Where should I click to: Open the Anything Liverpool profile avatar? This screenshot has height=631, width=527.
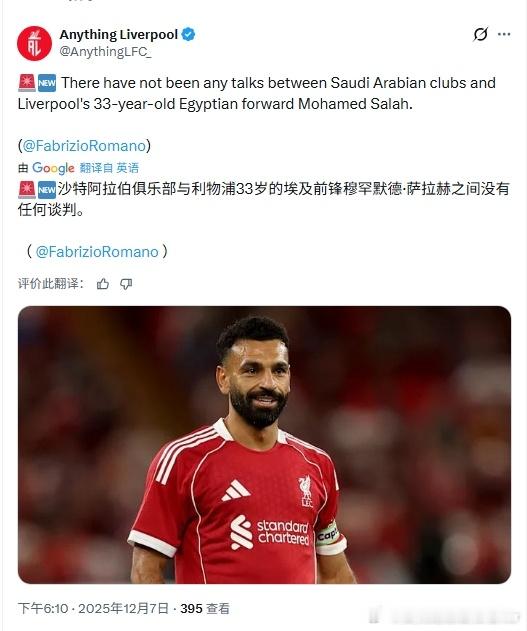[35, 43]
